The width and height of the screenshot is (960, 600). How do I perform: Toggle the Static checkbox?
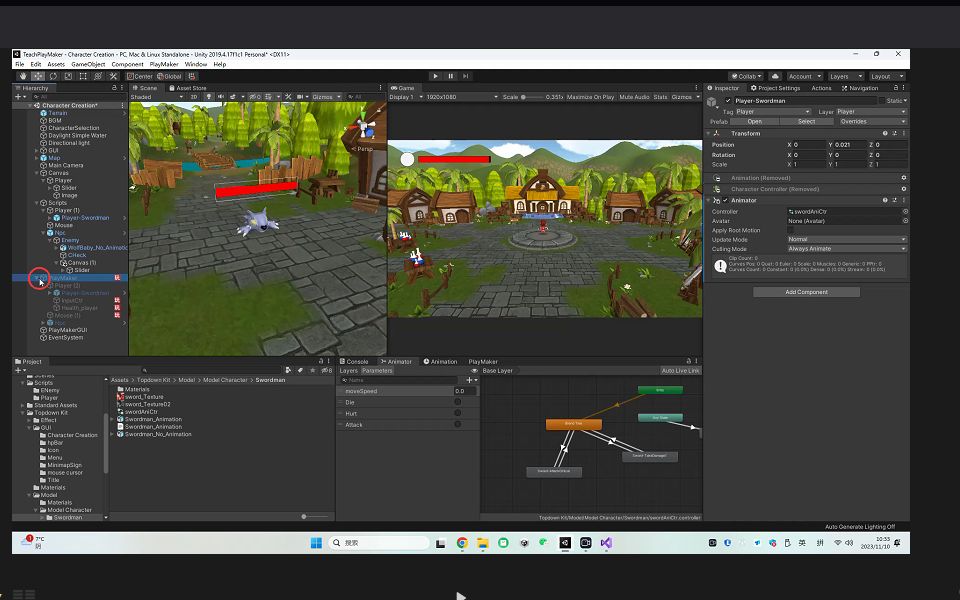882,100
